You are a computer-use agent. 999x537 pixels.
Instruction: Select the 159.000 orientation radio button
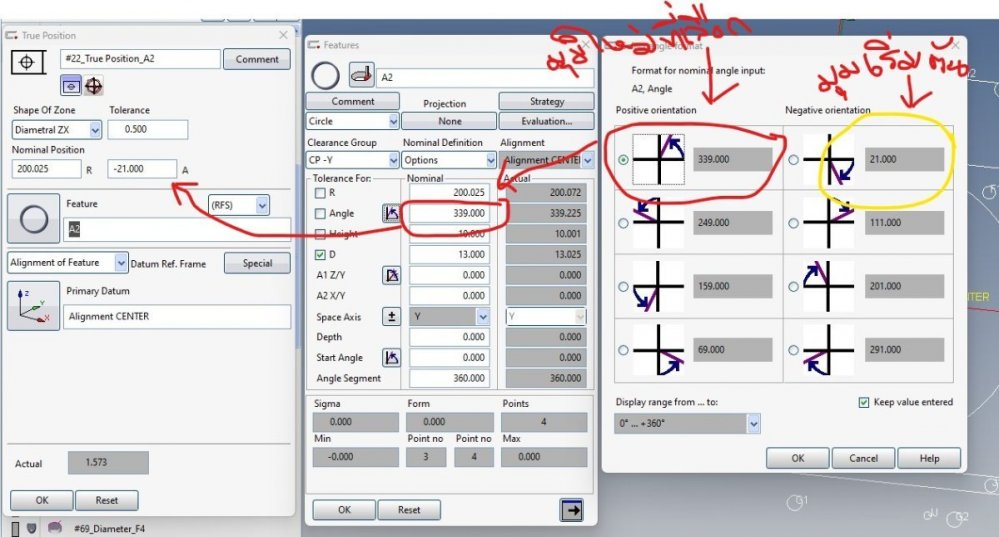click(623, 287)
